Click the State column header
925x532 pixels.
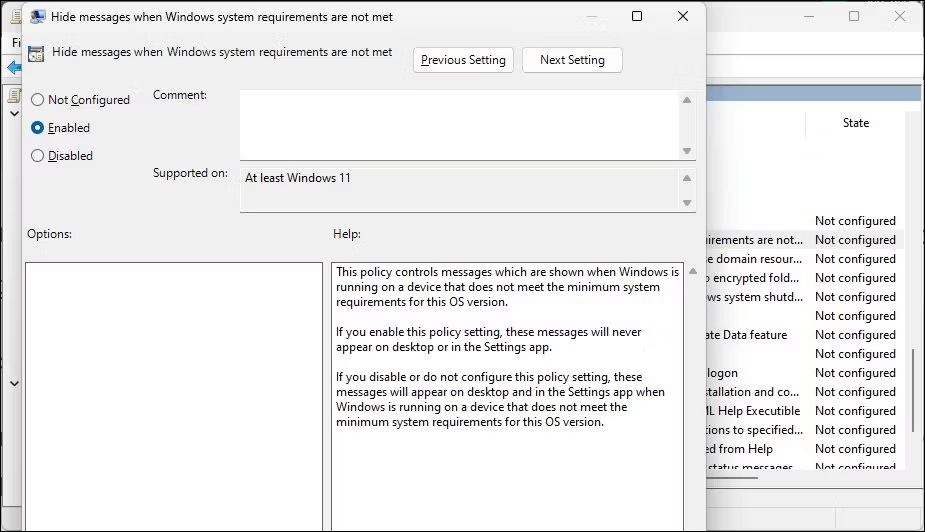pos(855,123)
